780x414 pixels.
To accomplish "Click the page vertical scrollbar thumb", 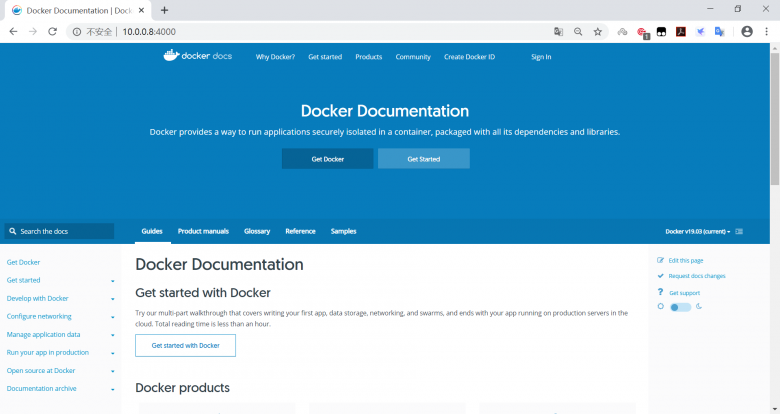I will (x=775, y=118).
